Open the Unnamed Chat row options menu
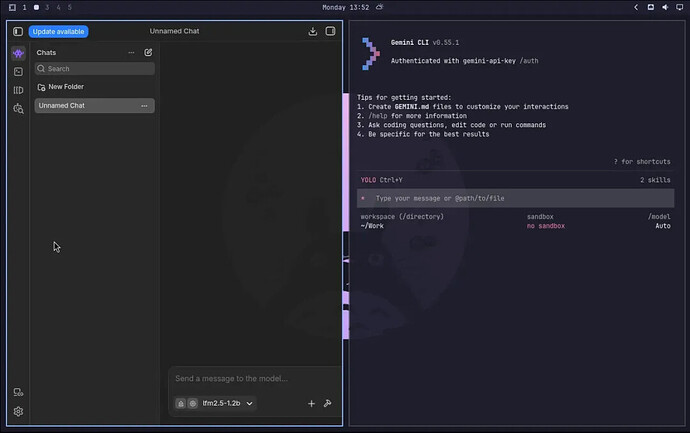690x433 pixels. [x=144, y=106]
